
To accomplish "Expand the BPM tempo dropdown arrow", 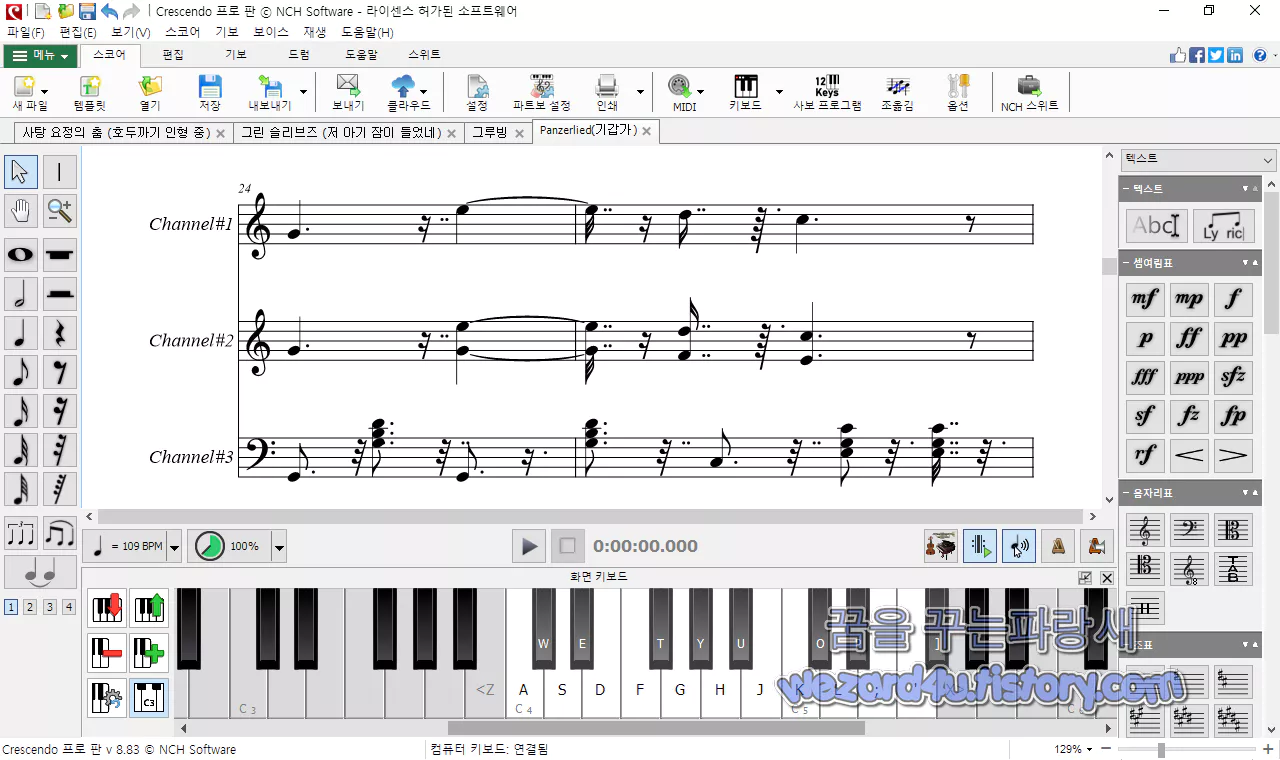I will coord(175,547).
